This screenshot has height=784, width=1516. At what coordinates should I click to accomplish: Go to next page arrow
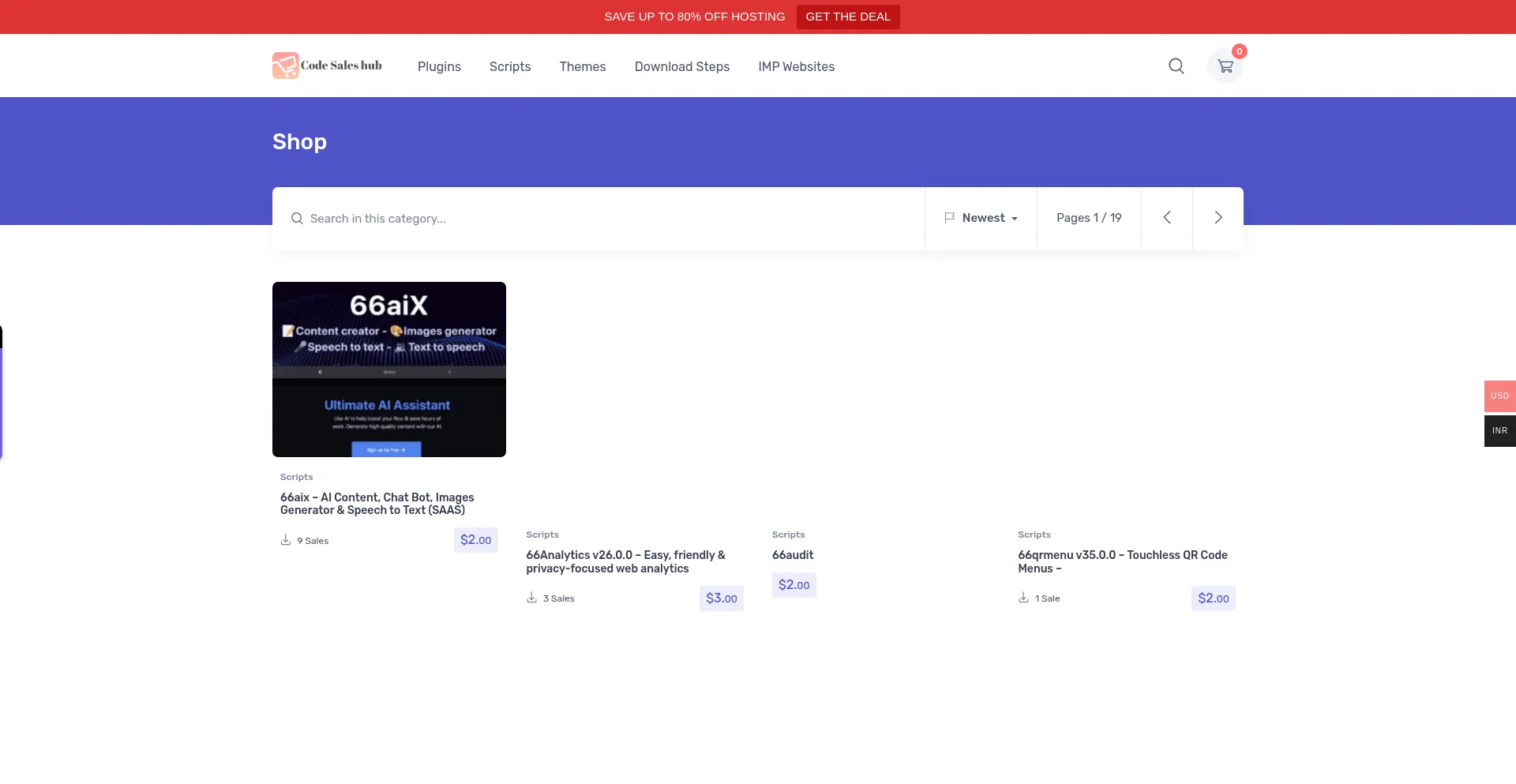[x=1218, y=218]
